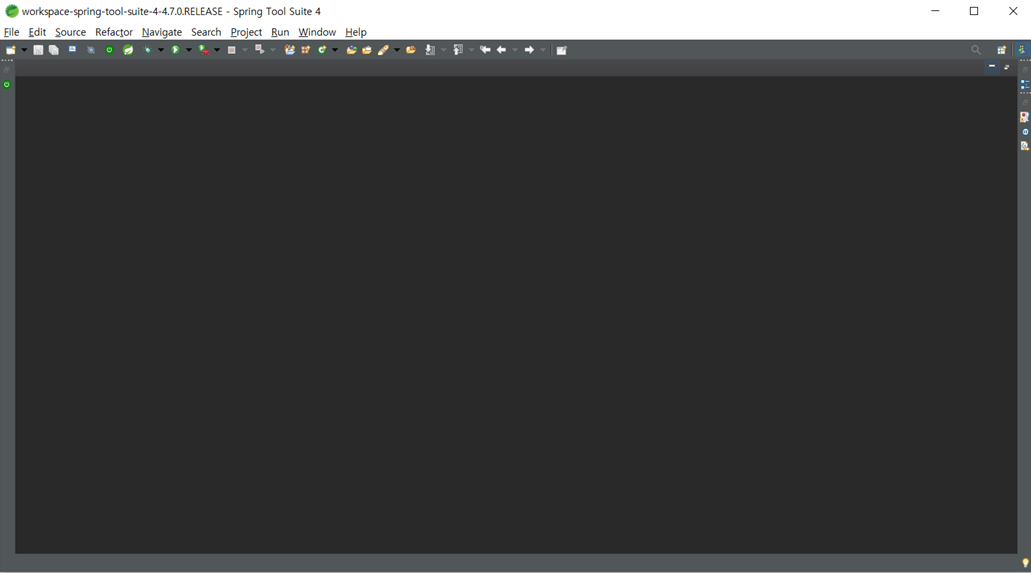Click the green Boot Dashboard power icon in toolbar
Viewport: 1031px width, 573px height.
click(109, 50)
